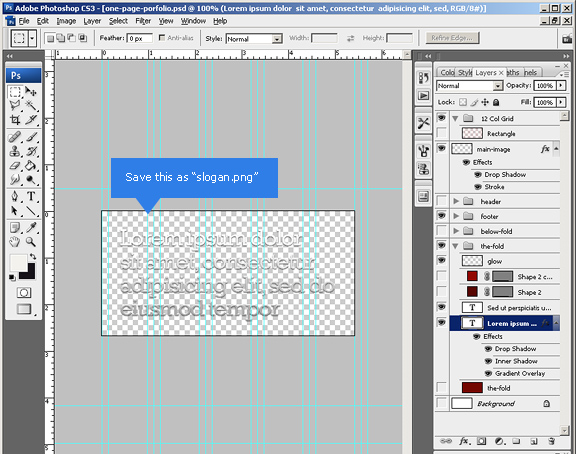Screen dimensions: 576x454
Task: Select the Slice tool
Action: 31,120
